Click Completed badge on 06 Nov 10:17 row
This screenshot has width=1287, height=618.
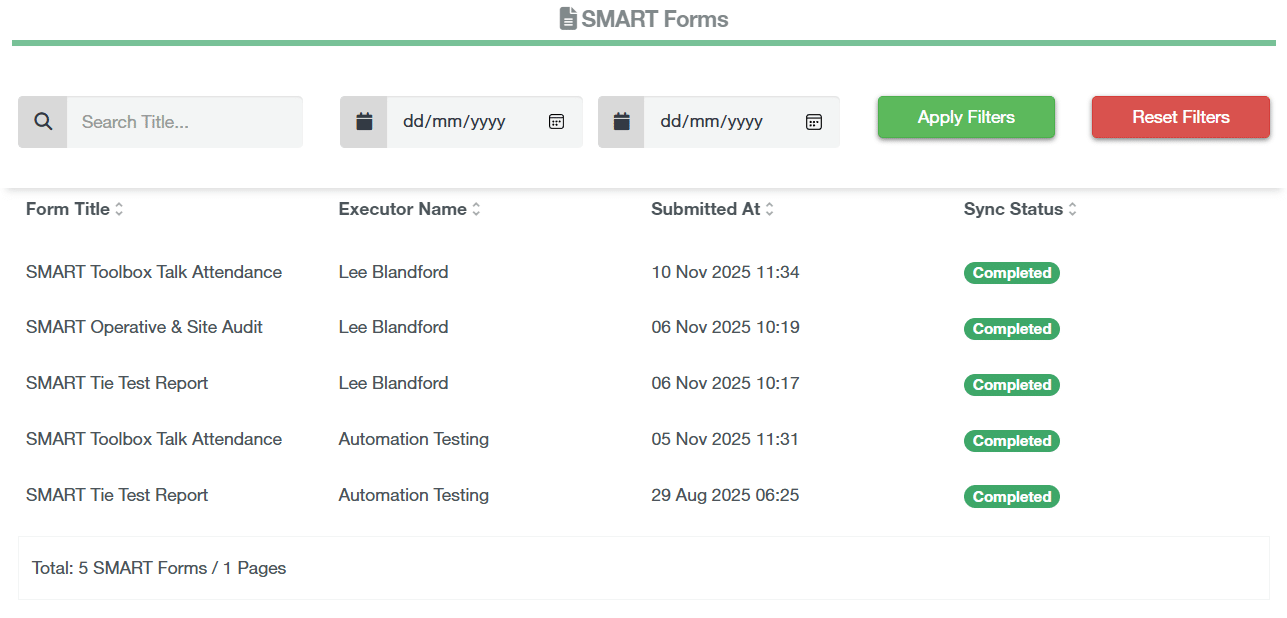1011,385
